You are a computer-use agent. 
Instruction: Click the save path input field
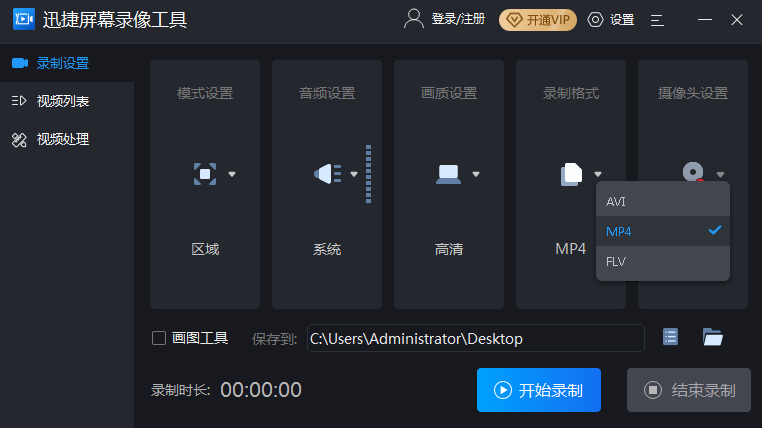pyautogui.click(x=476, y=338)
